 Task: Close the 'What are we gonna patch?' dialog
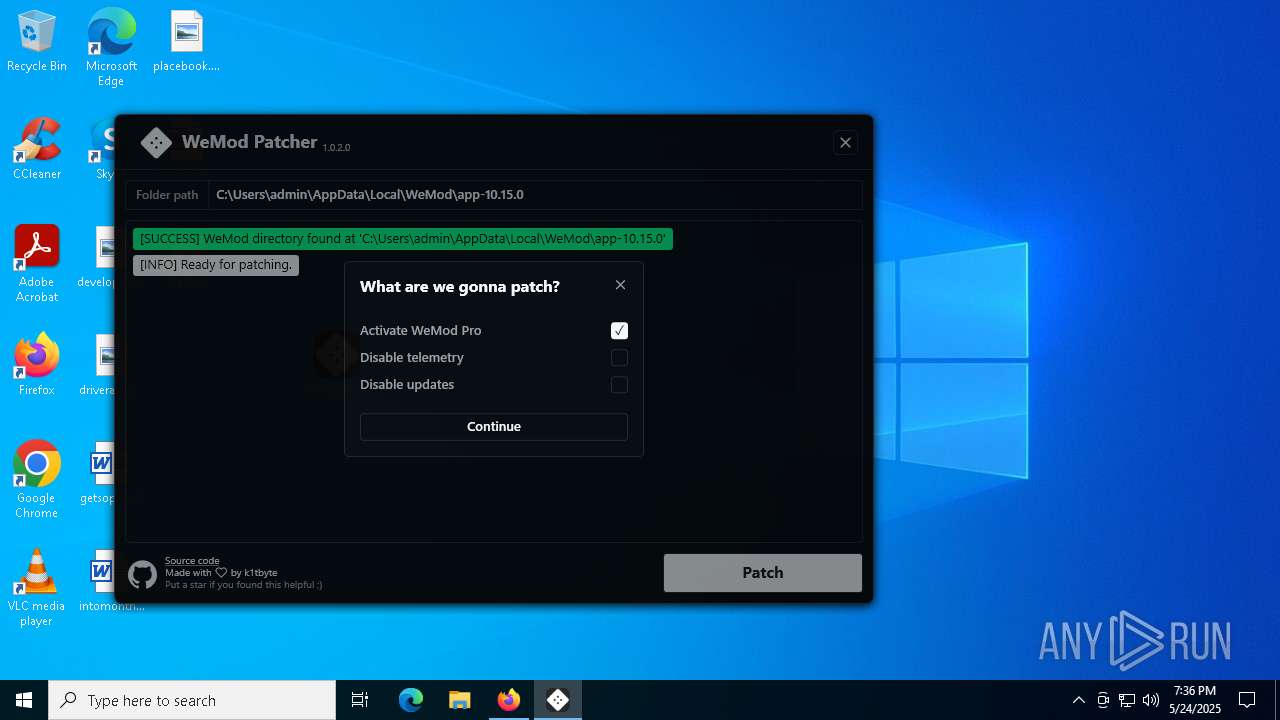click(x=620, y=285)
